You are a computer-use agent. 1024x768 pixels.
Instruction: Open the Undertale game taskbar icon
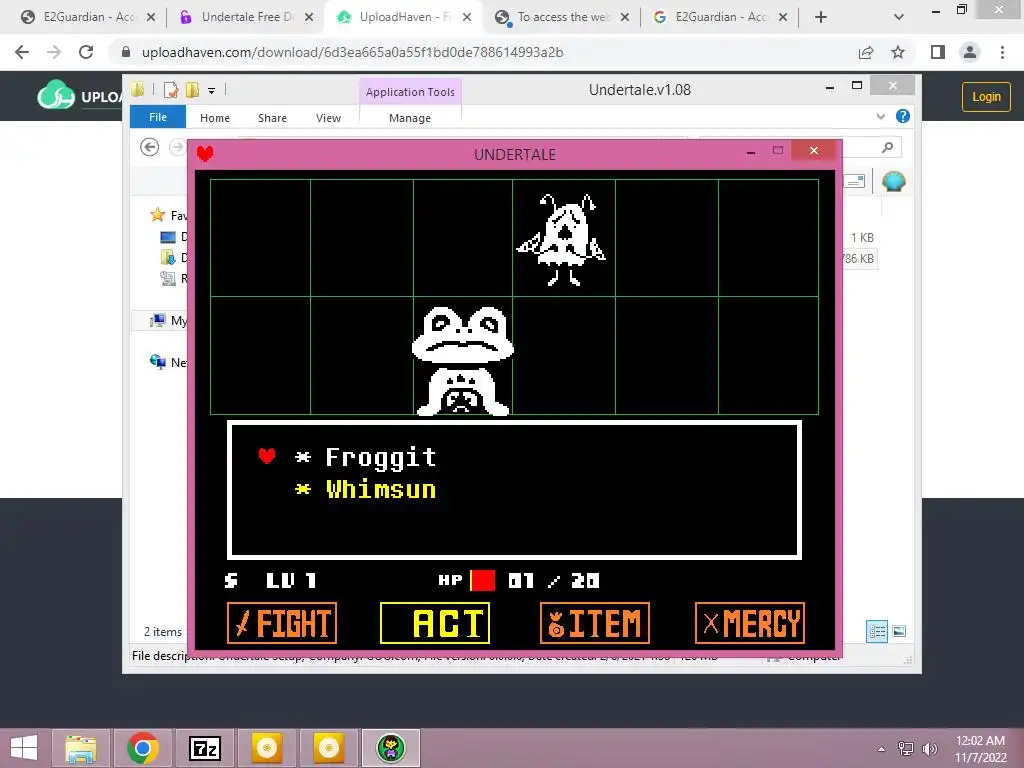(x=391, y=748)
